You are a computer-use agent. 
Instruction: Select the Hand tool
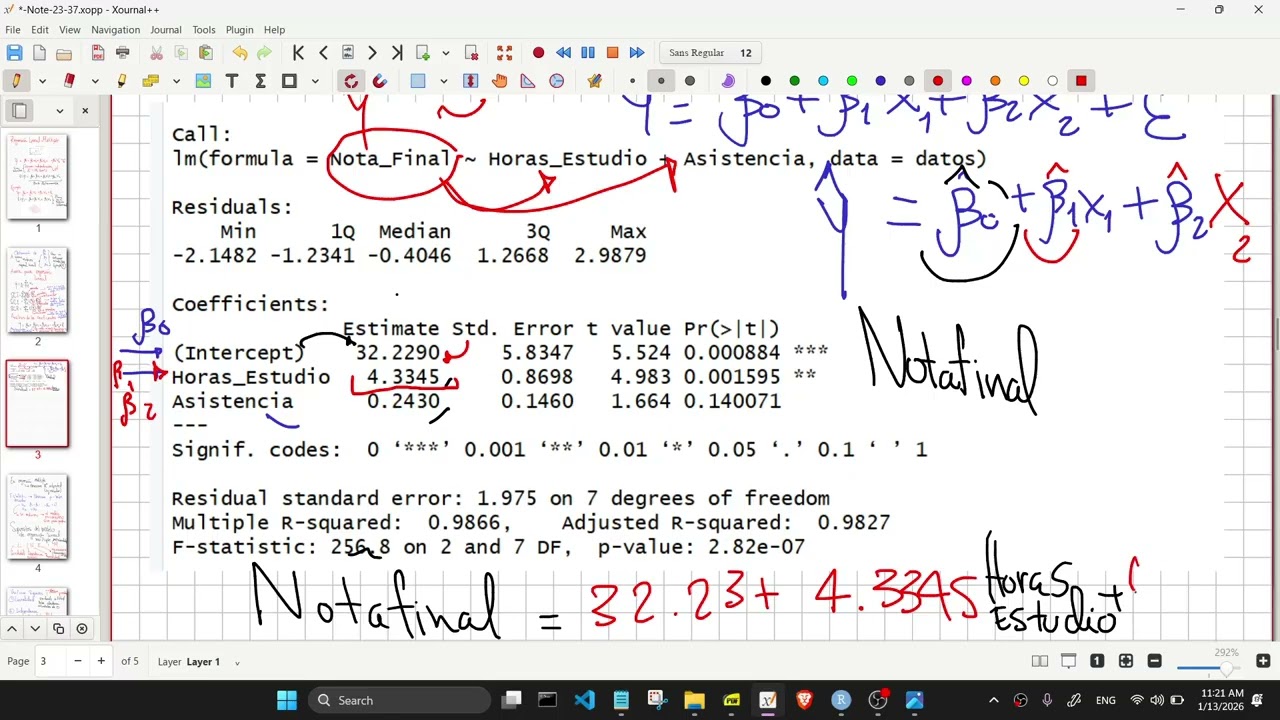pos(499,81)
